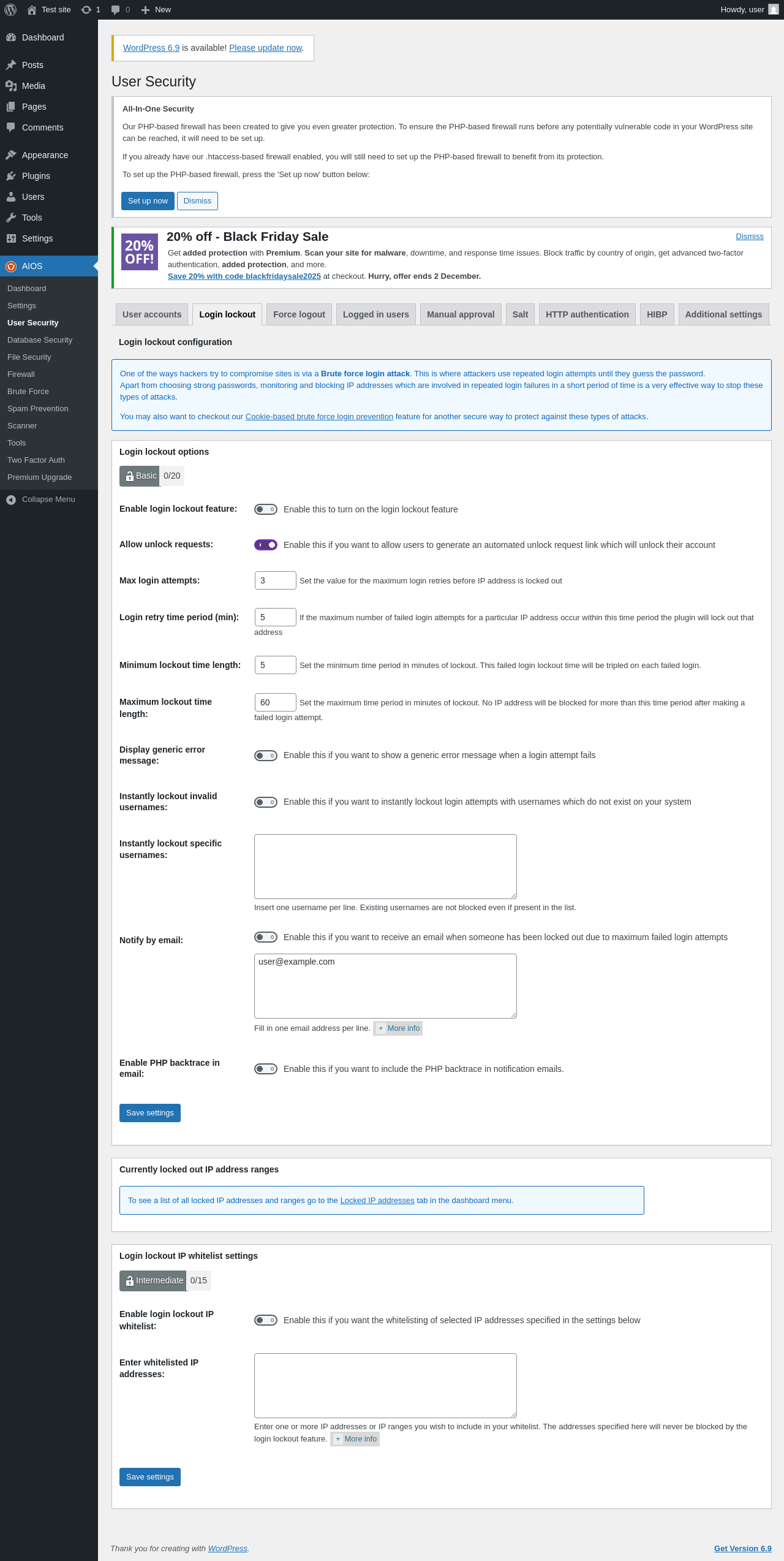This screenshot has width=784, height=1561.
Task: Expand More info under whitelist IP field
Action: click(x=355, y=1439)
